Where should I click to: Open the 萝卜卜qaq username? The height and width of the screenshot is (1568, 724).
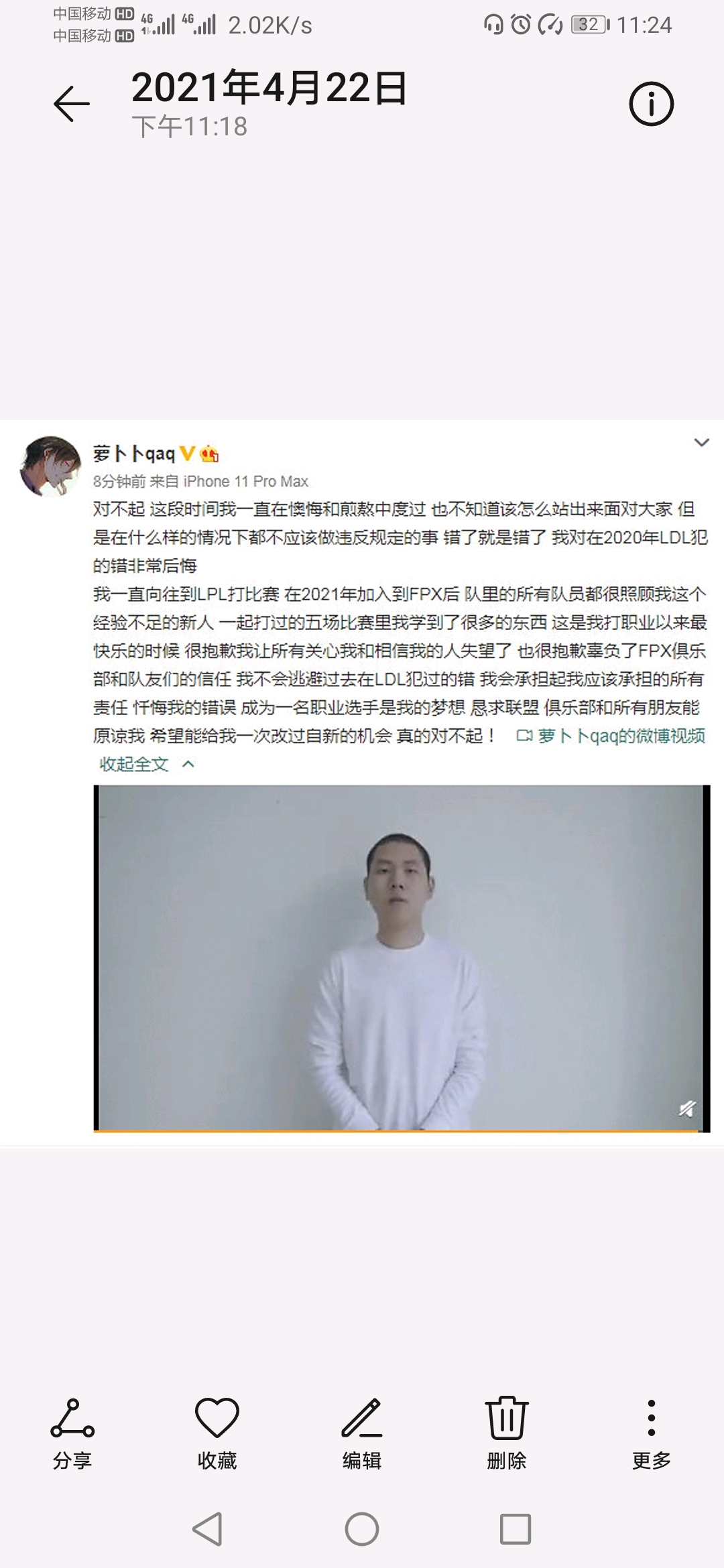134,454
